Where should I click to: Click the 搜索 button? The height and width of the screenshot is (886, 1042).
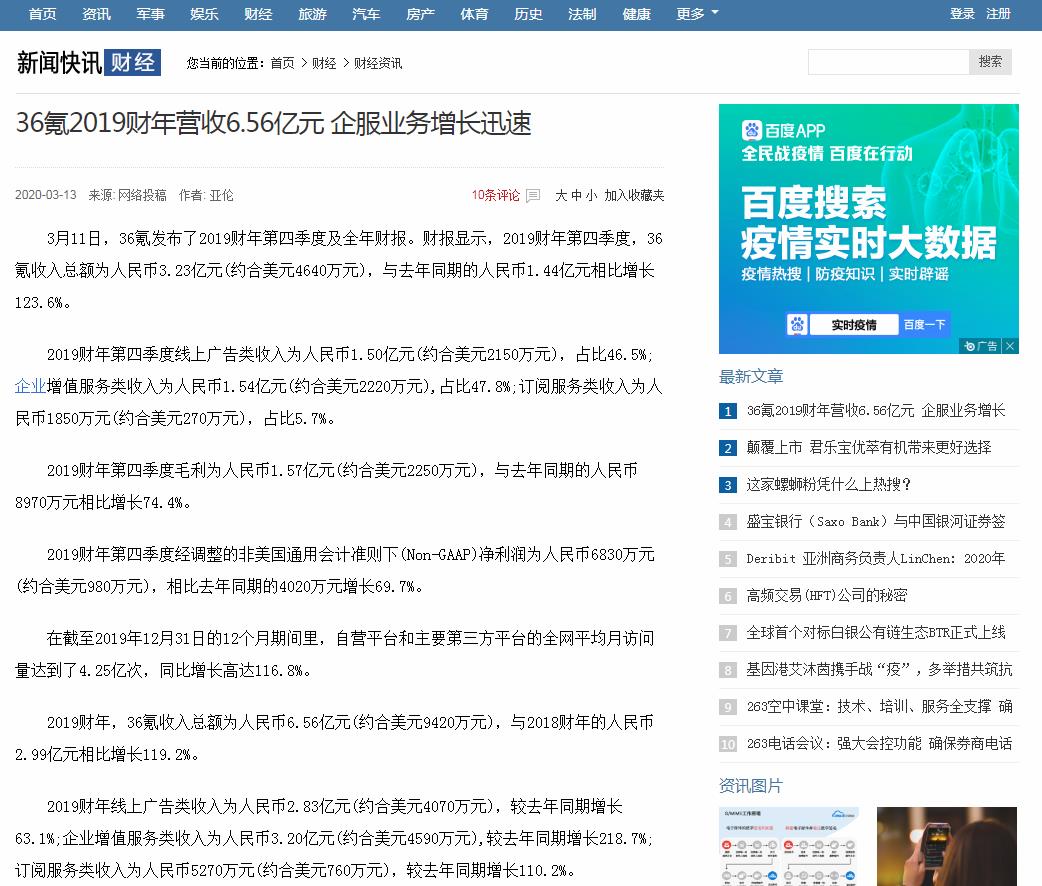990,62
